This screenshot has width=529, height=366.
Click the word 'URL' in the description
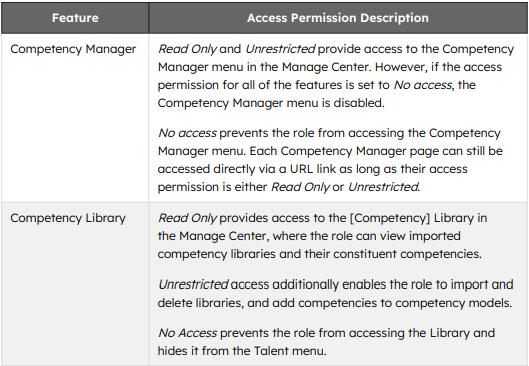tap(301, 169)
